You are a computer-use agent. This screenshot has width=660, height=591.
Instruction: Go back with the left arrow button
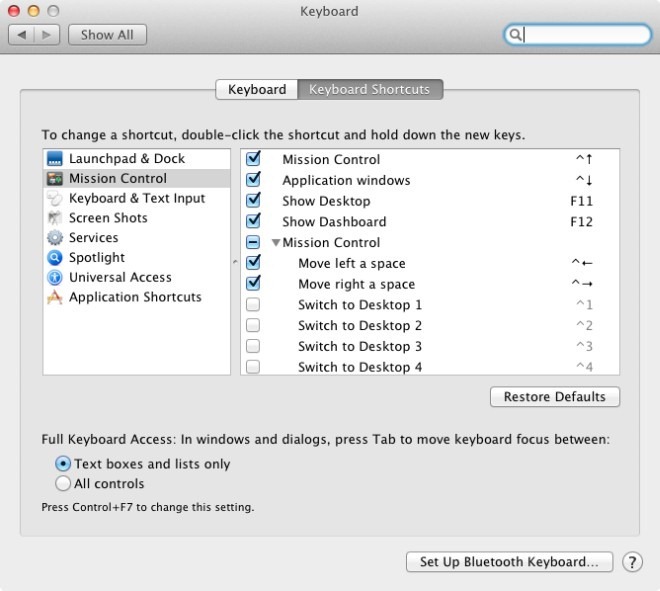(21, 35)
